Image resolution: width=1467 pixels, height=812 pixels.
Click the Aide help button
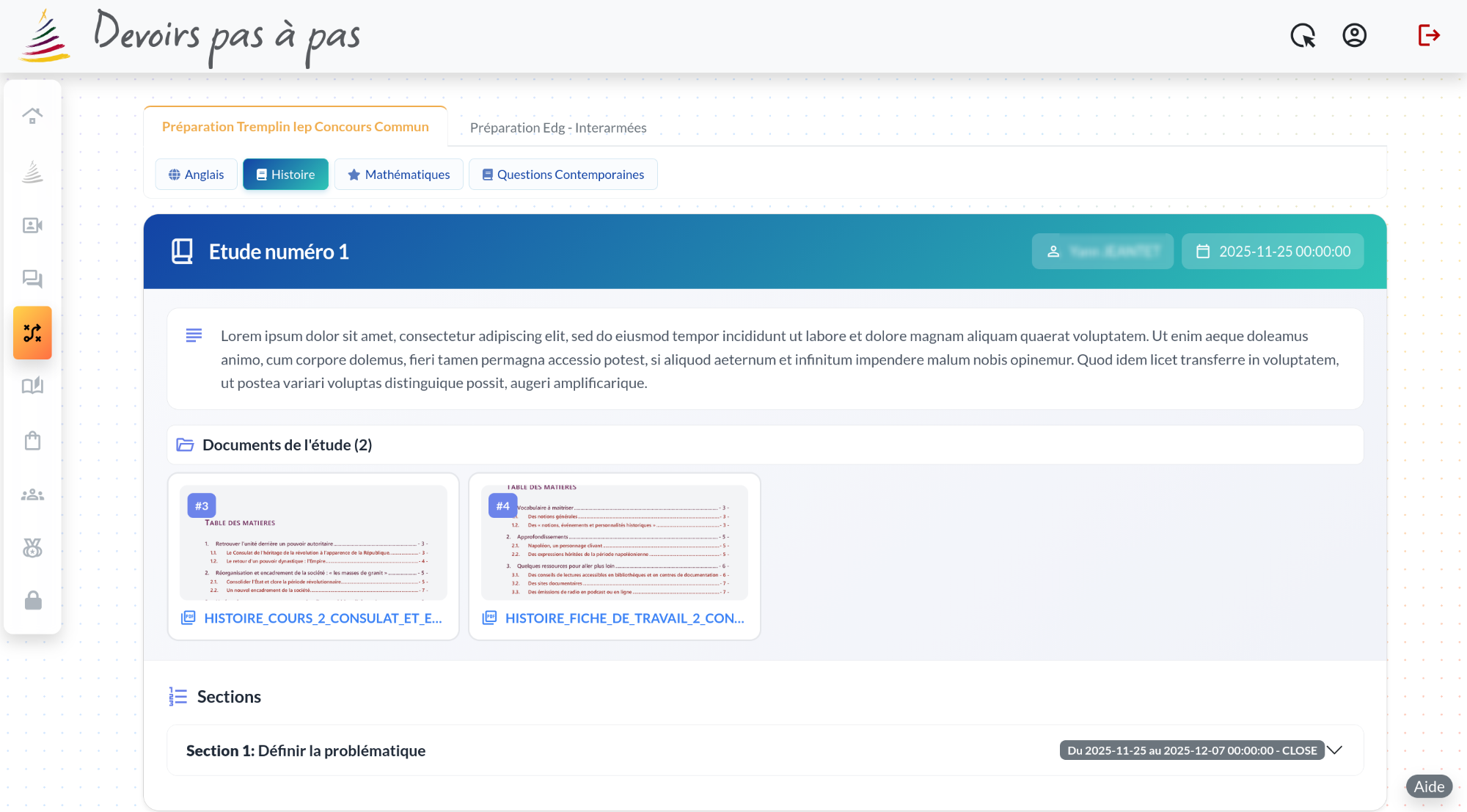1429,786
